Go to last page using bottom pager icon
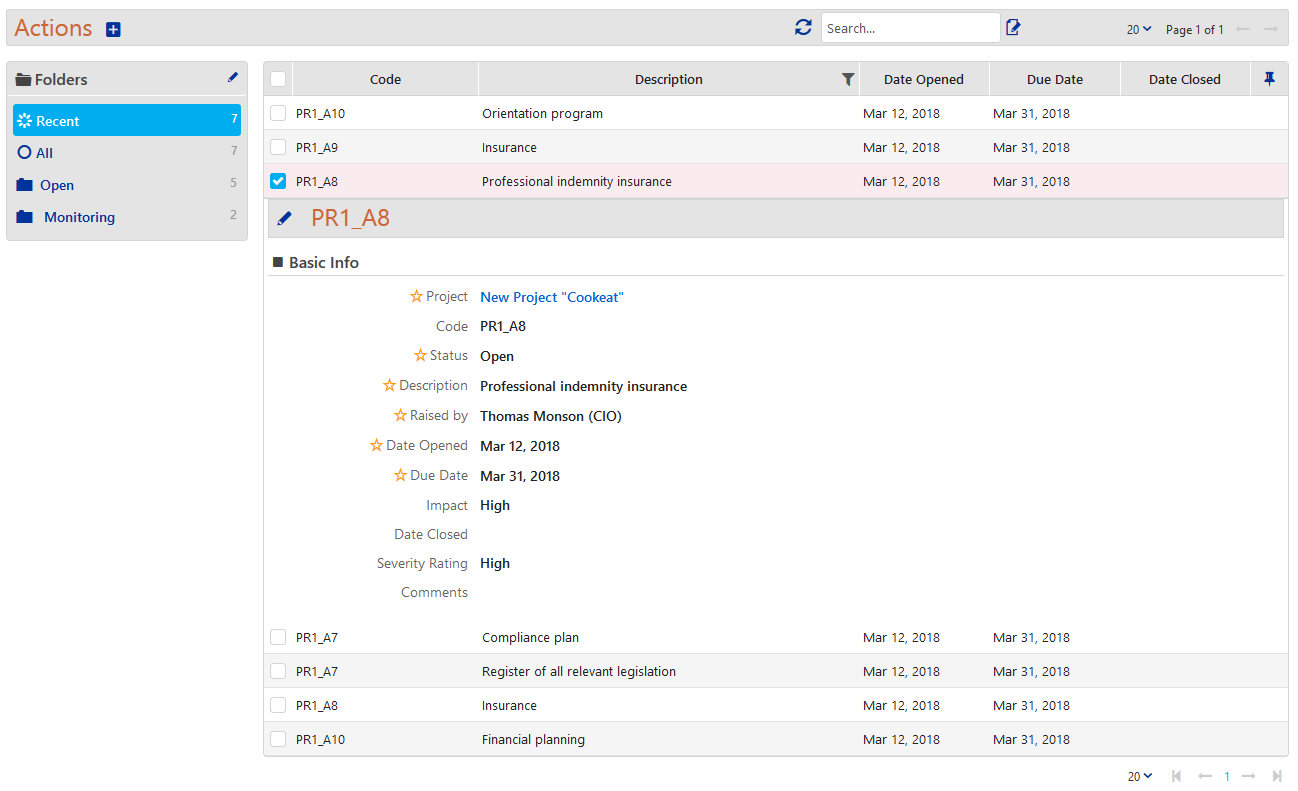Viewport: 1298px width, 791px height. pyautogui.click(x=1276, y=776)
